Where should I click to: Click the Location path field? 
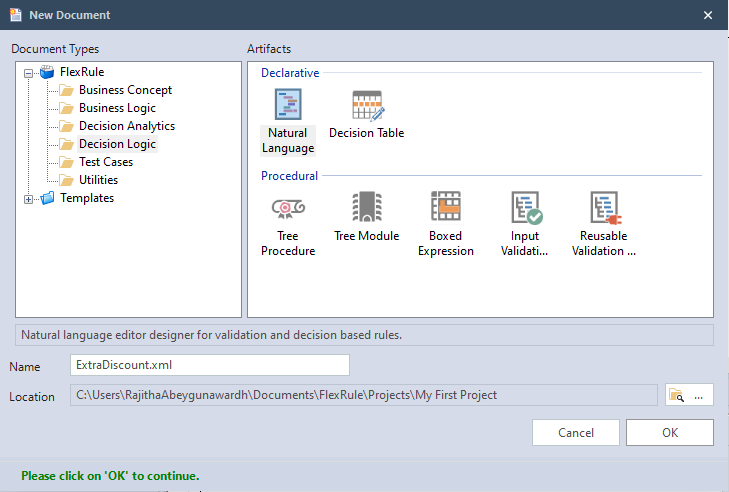coord(364,395)
